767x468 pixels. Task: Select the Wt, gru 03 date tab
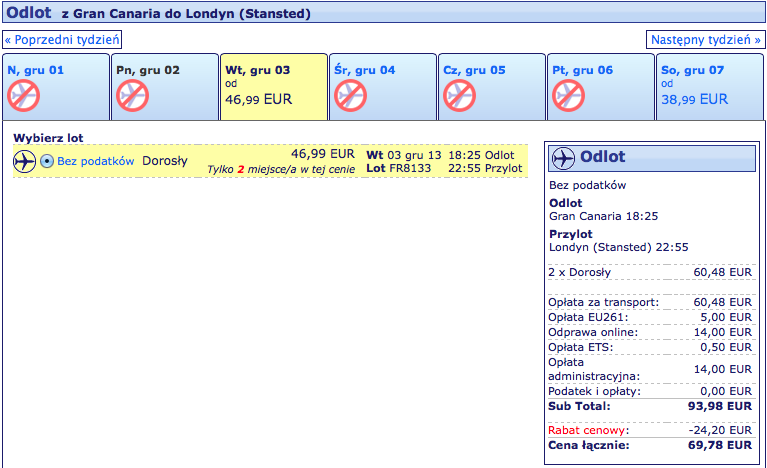pos(274,87)
